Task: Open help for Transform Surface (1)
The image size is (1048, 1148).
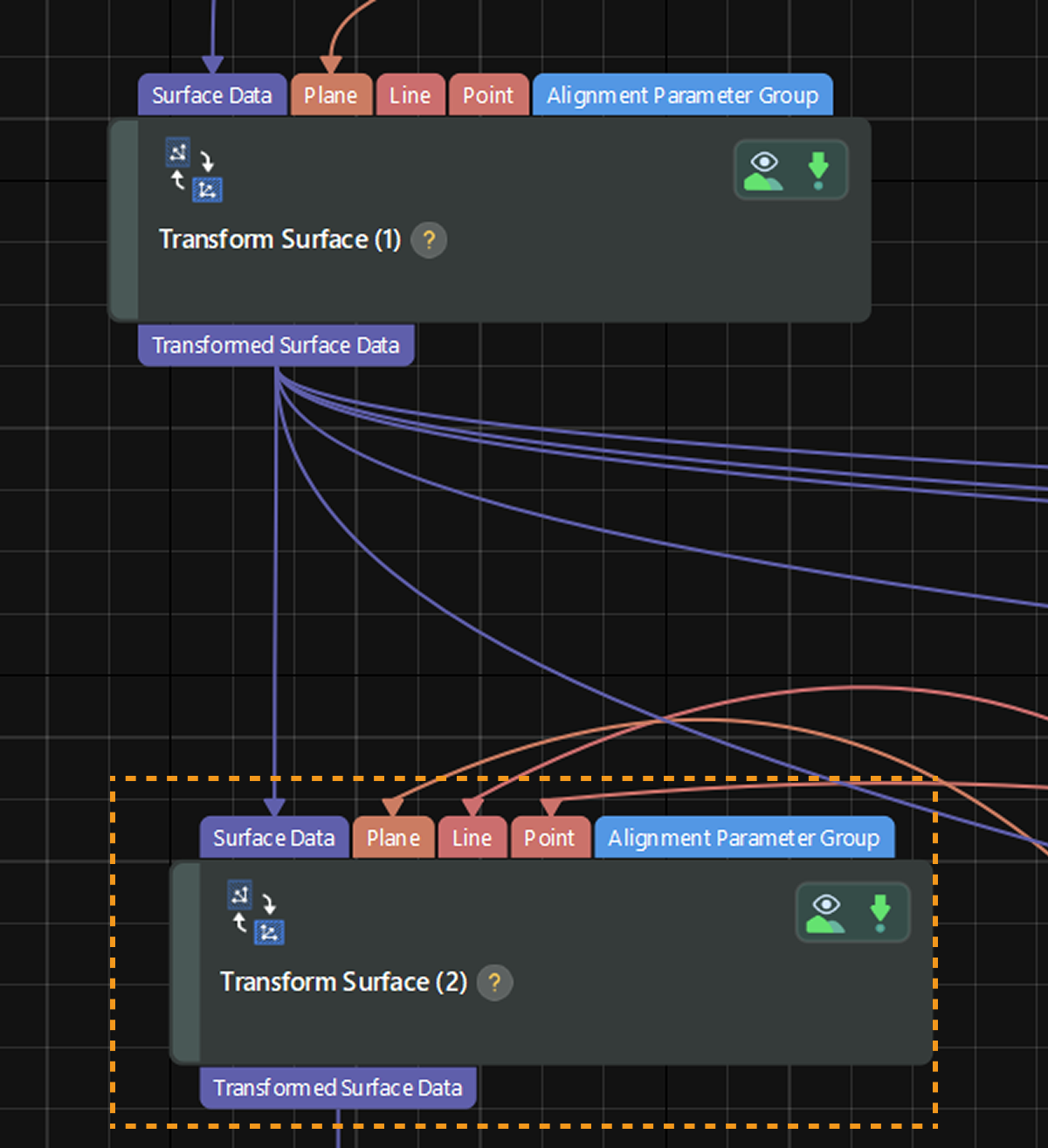Action: click(429, 240)
